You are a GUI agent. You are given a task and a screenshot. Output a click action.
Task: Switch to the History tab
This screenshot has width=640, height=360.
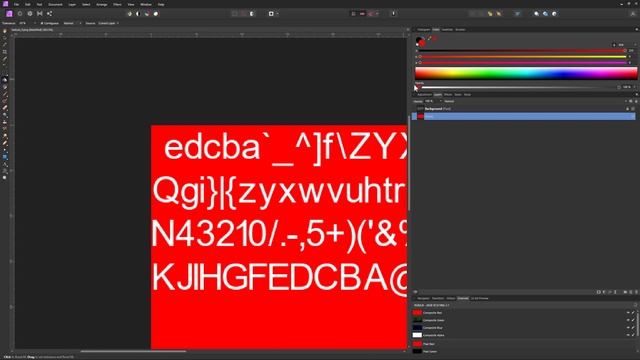pyautogui.click(x=451, y=298)
